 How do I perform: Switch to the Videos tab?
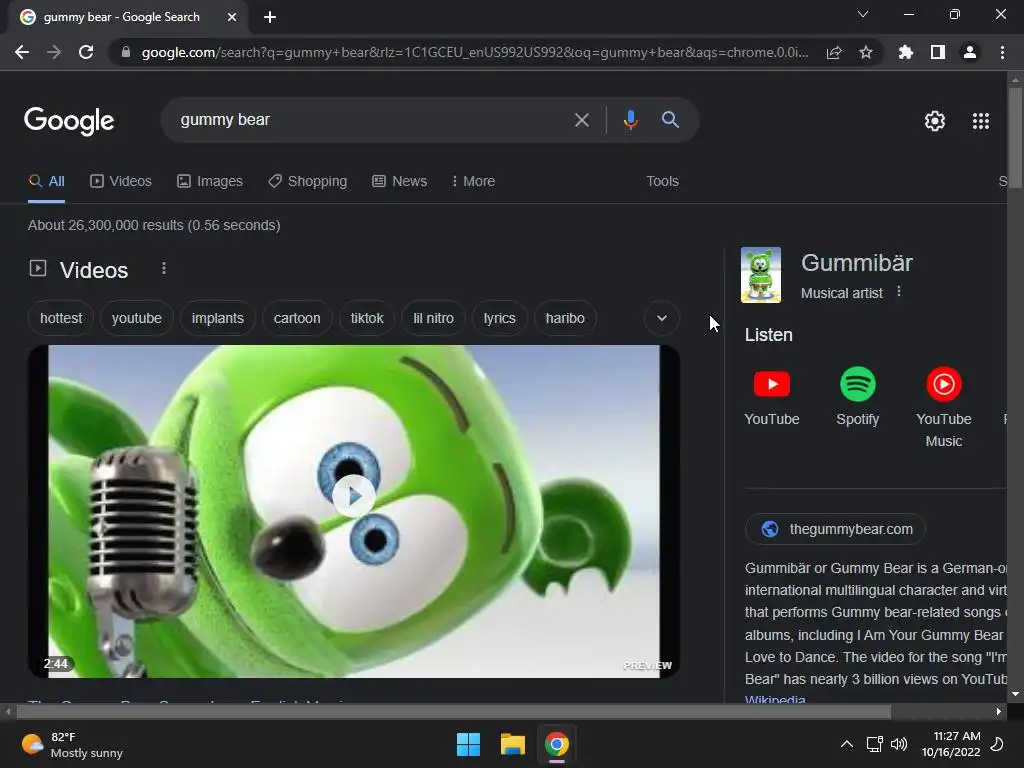tap(121, 181)
